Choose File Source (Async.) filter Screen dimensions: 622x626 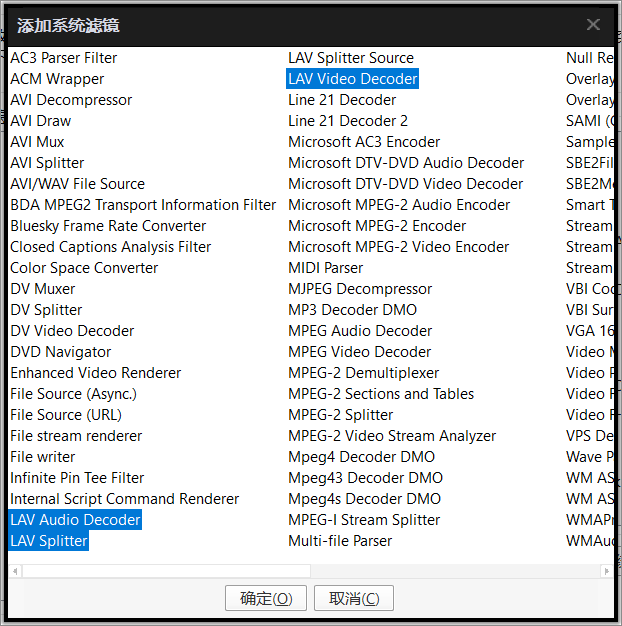pos(73,394)
